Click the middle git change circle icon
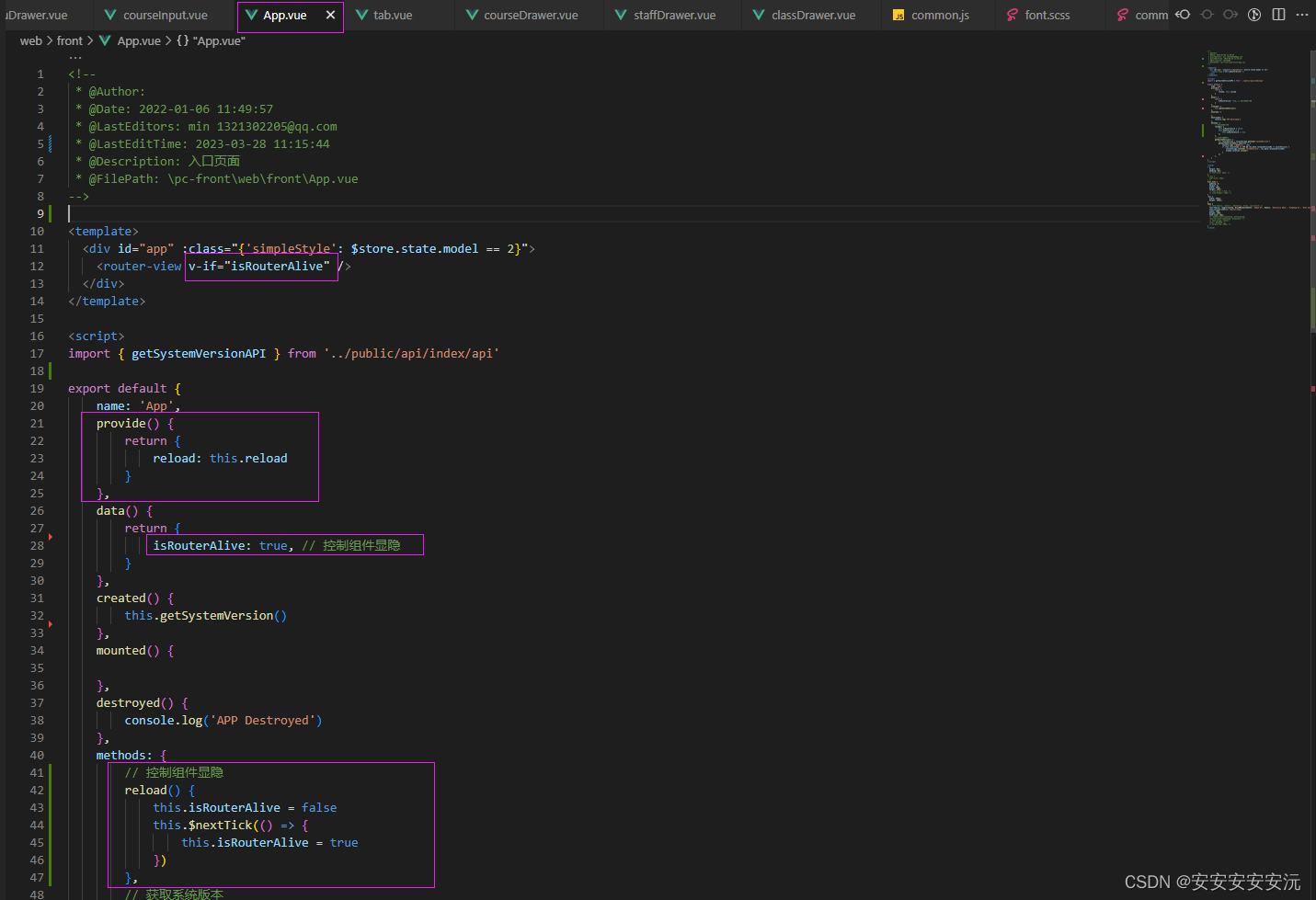 (1207, 15)
